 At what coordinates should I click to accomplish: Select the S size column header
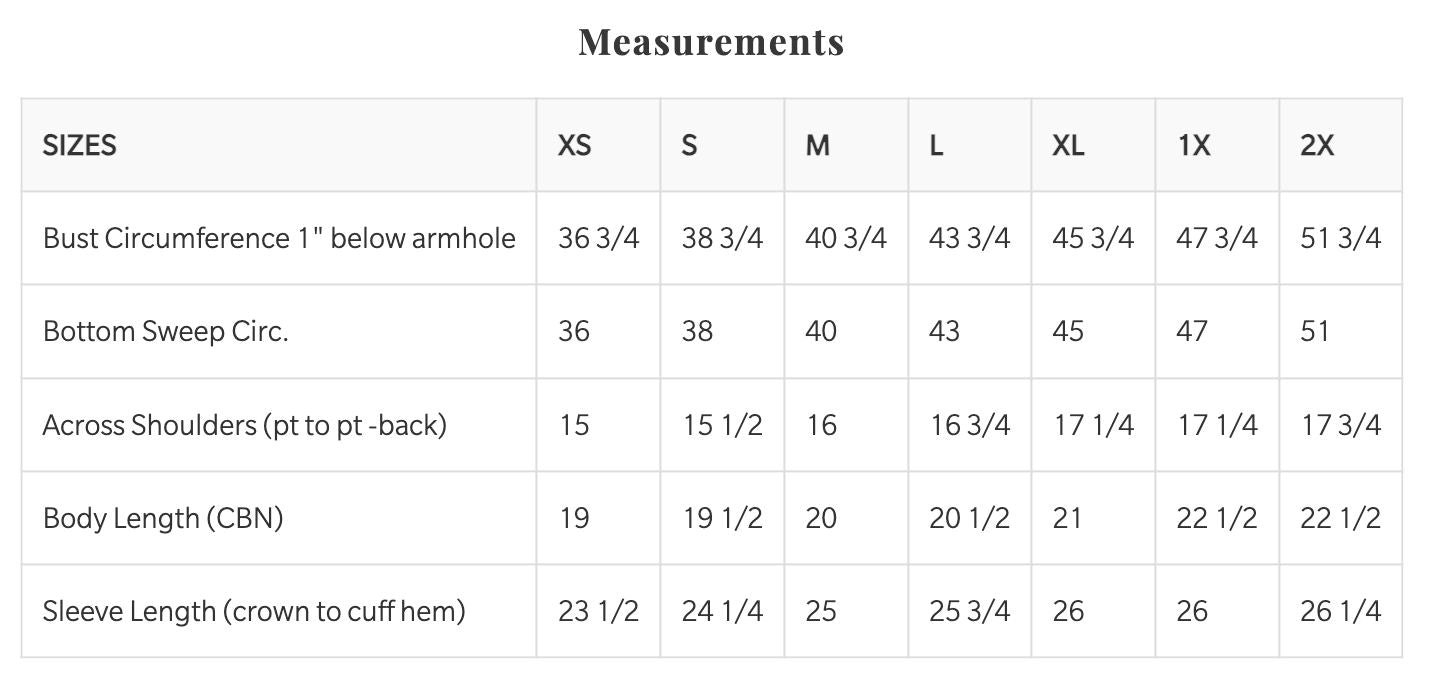[689, 146]
